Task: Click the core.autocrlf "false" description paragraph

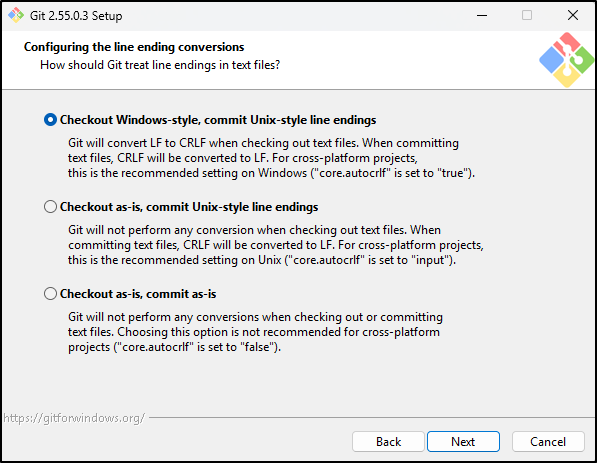Action: click(x=255, y=332)
